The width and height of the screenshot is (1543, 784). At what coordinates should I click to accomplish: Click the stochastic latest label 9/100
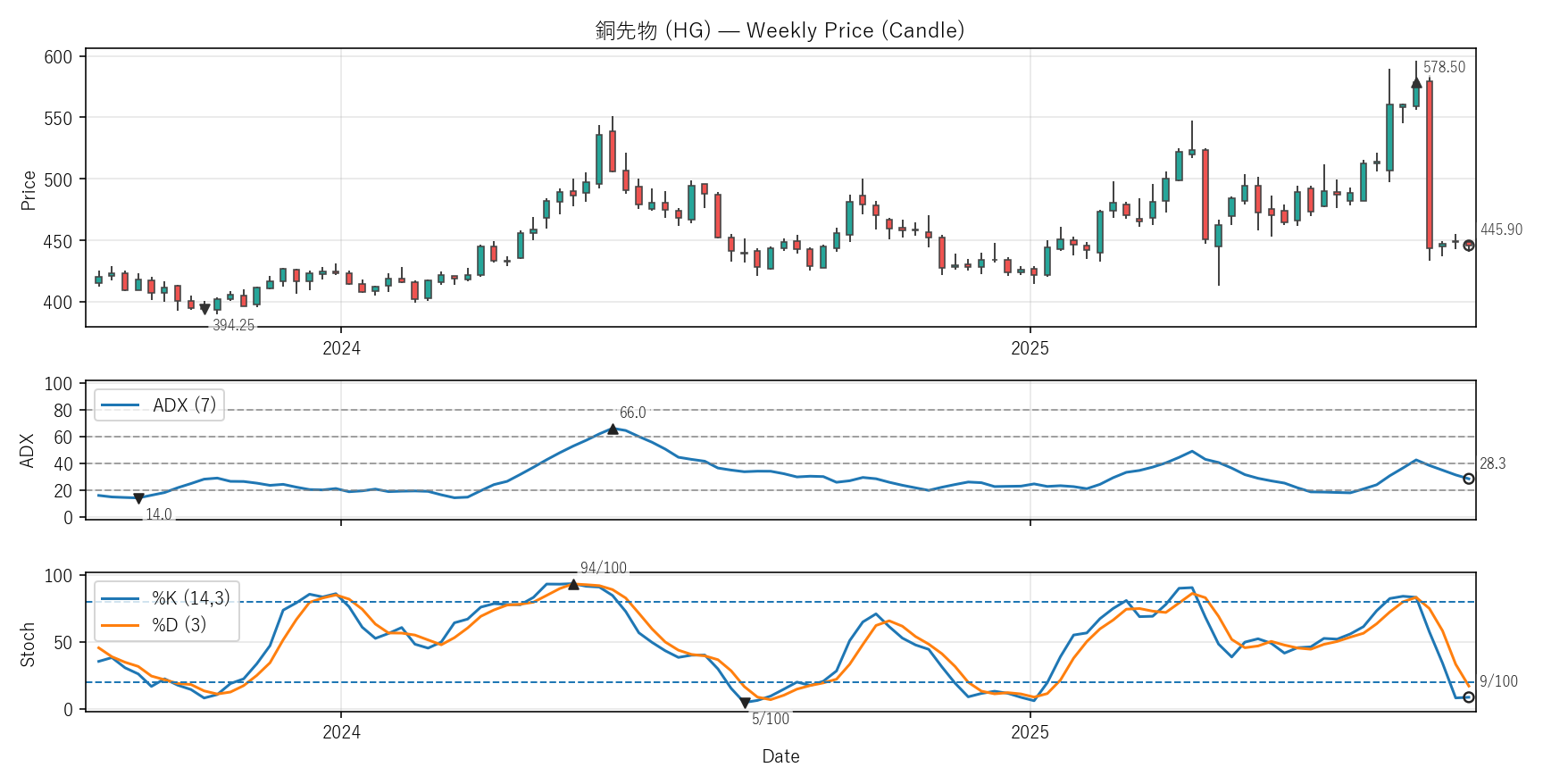pyautogui.click(x=1498, y=681)
